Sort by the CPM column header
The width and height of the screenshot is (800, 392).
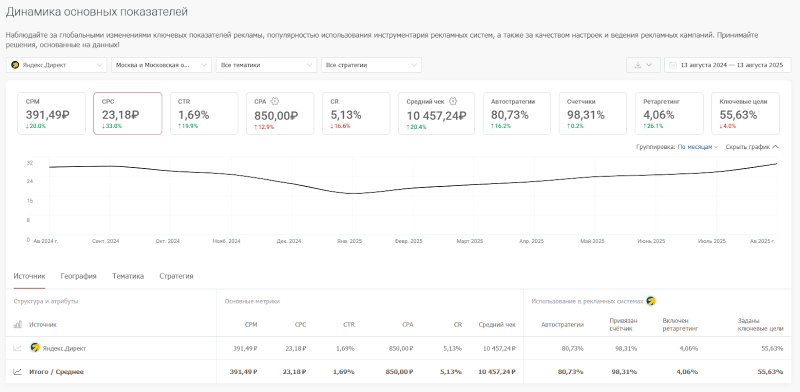251,324
